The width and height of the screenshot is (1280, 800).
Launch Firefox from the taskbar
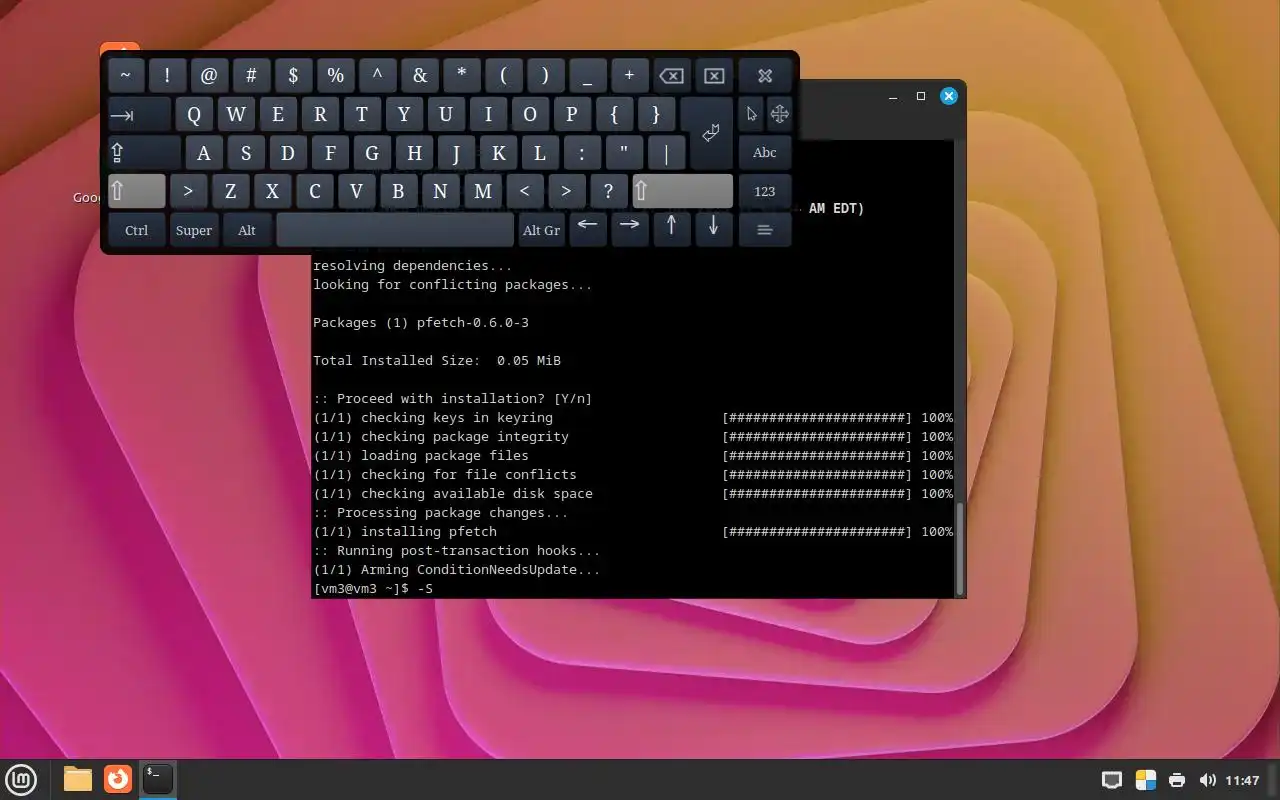point(118,779)
